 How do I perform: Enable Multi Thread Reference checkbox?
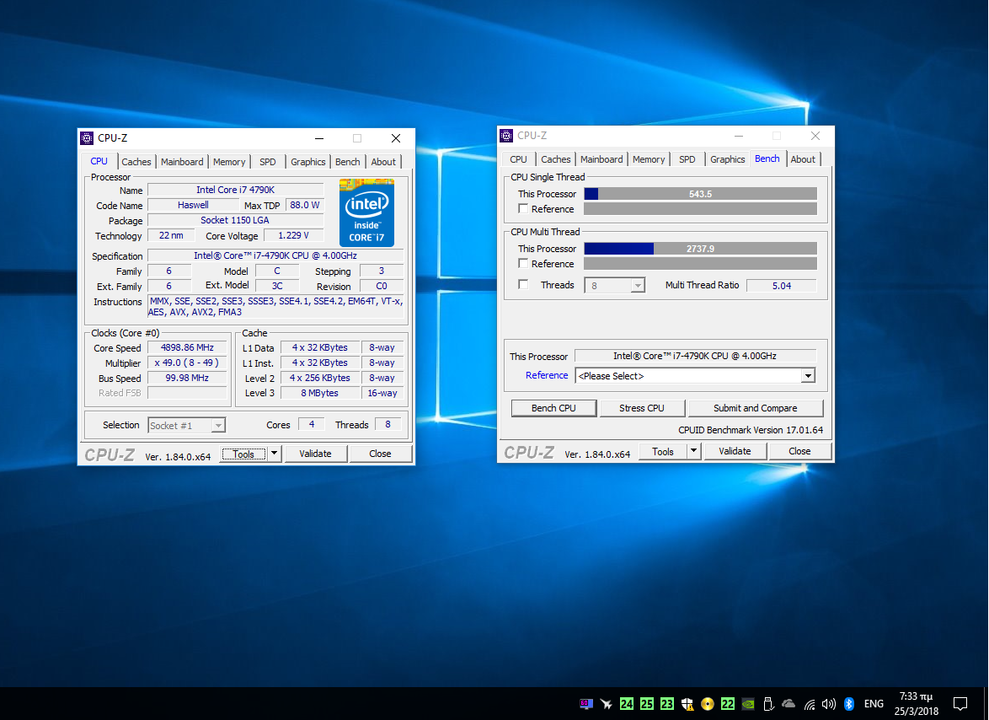[x=523, y=264]
